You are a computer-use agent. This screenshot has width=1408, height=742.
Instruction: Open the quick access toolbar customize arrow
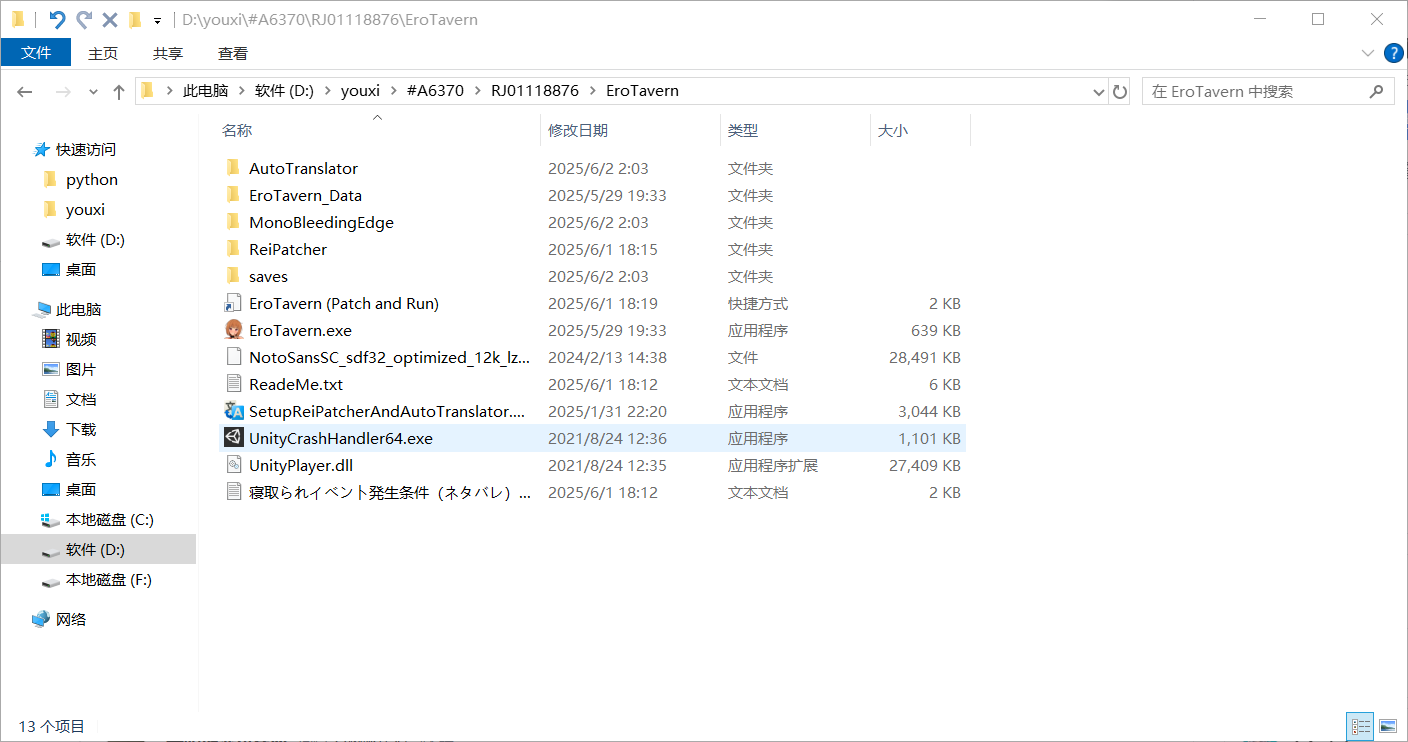click(x=157, y=20)
